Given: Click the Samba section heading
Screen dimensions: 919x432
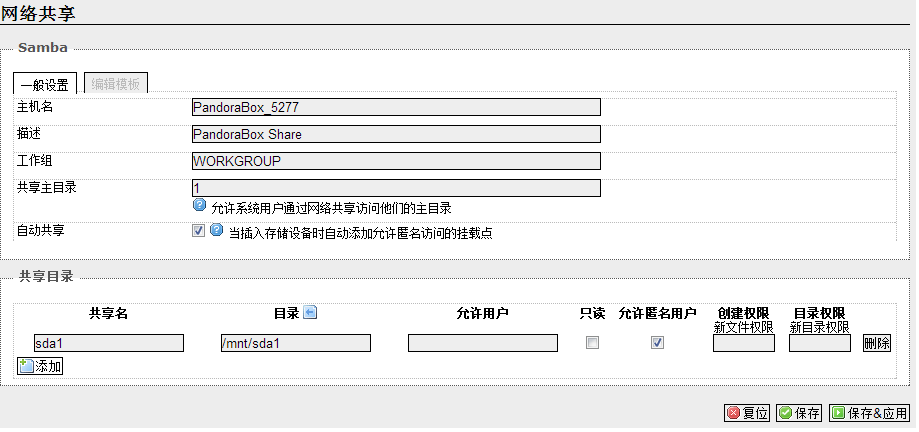Looking at the screenshot, I should pos(43,48).
